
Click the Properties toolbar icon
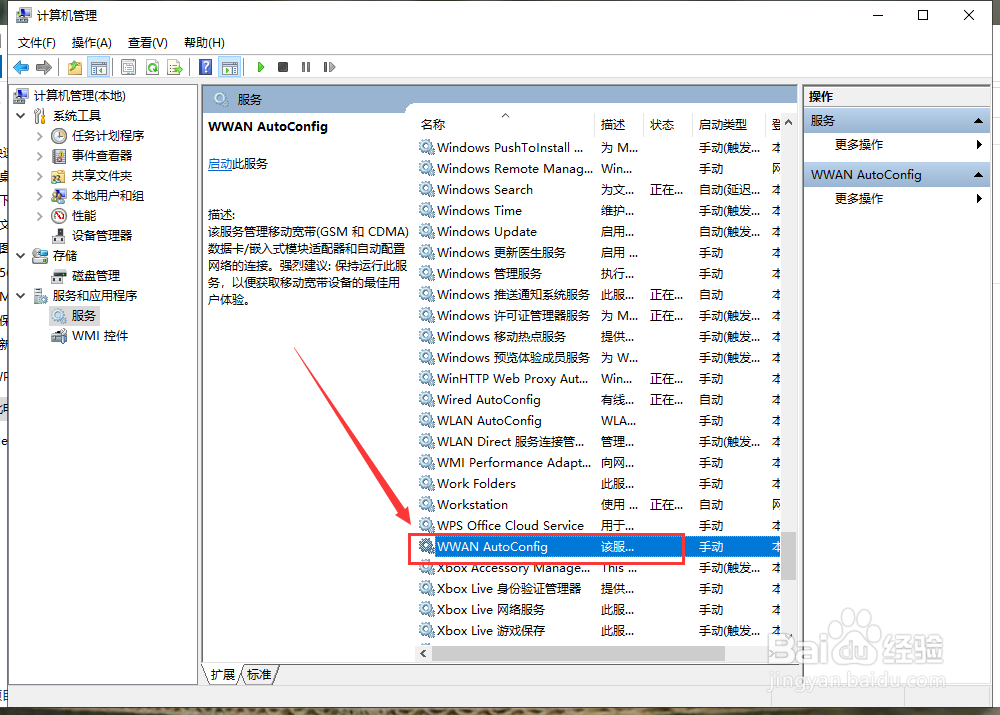(x=128, y=67)
